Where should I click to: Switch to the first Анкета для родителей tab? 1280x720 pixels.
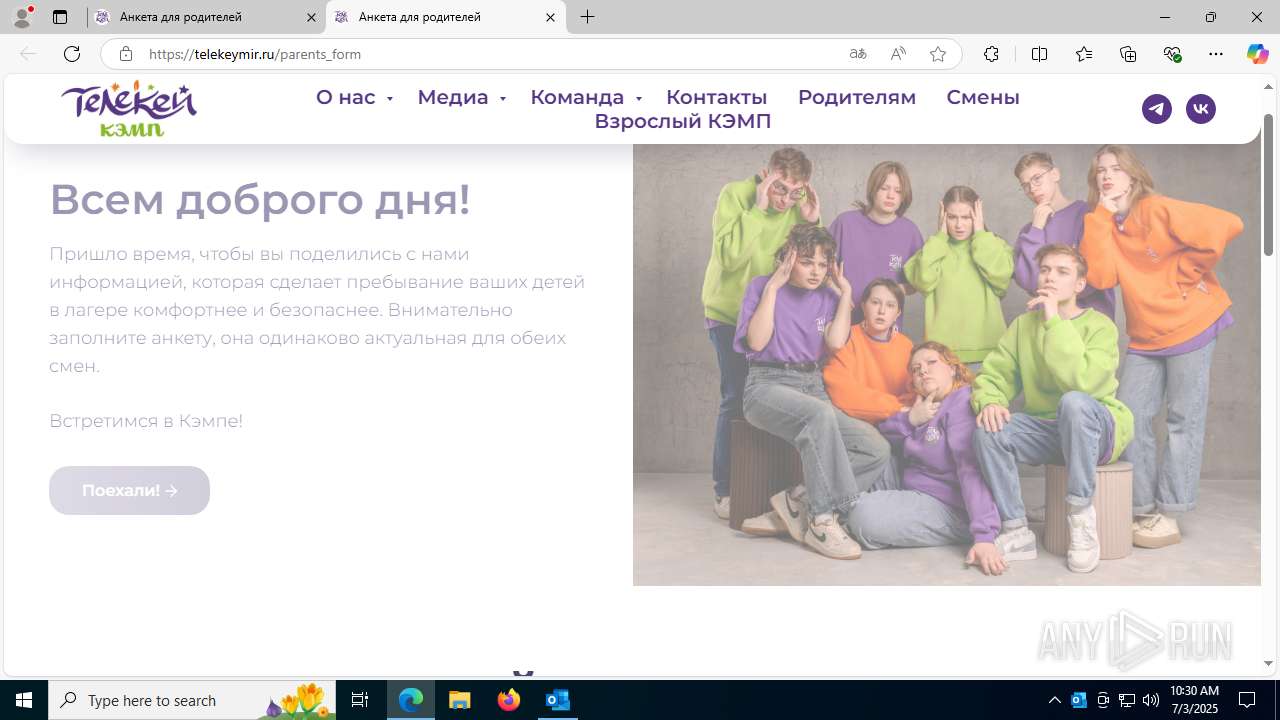[x=205, y=17]
